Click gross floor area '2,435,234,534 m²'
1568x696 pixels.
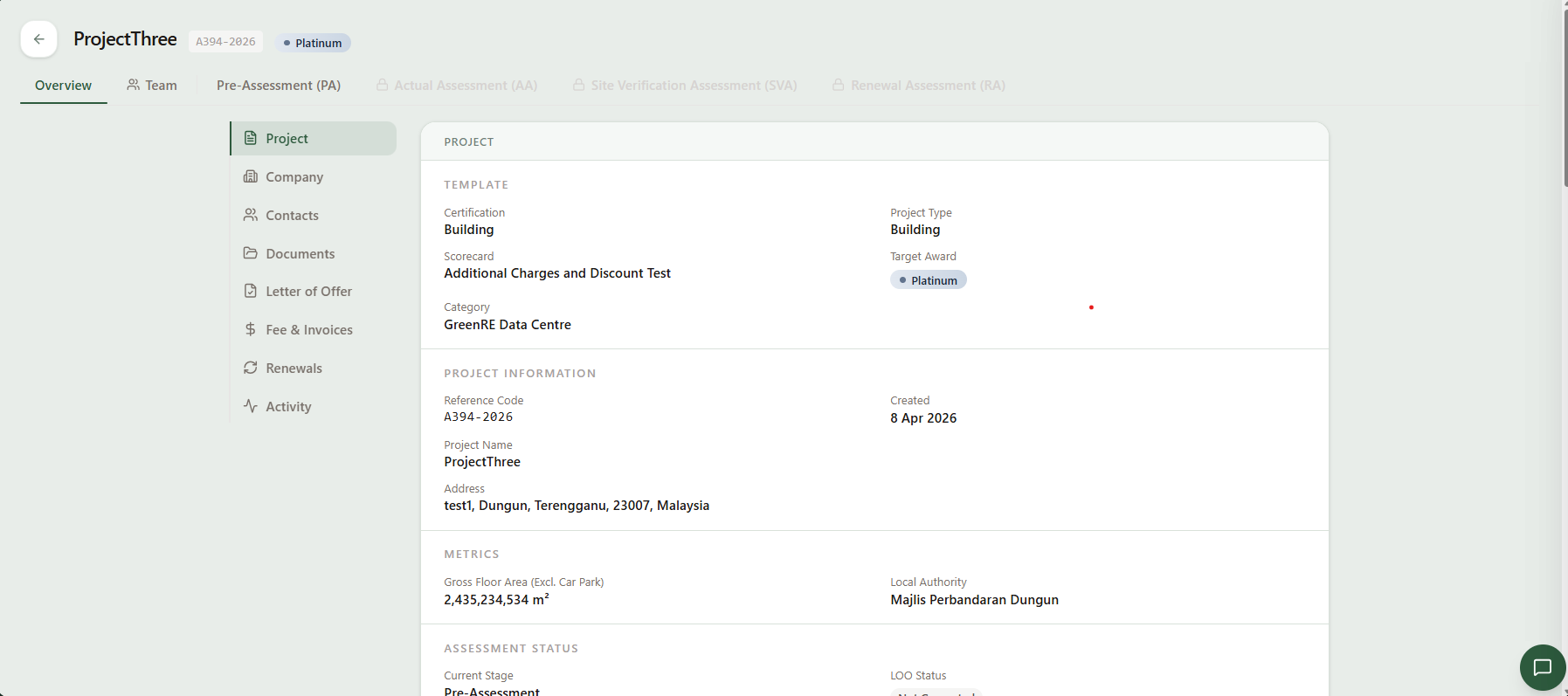496,599
